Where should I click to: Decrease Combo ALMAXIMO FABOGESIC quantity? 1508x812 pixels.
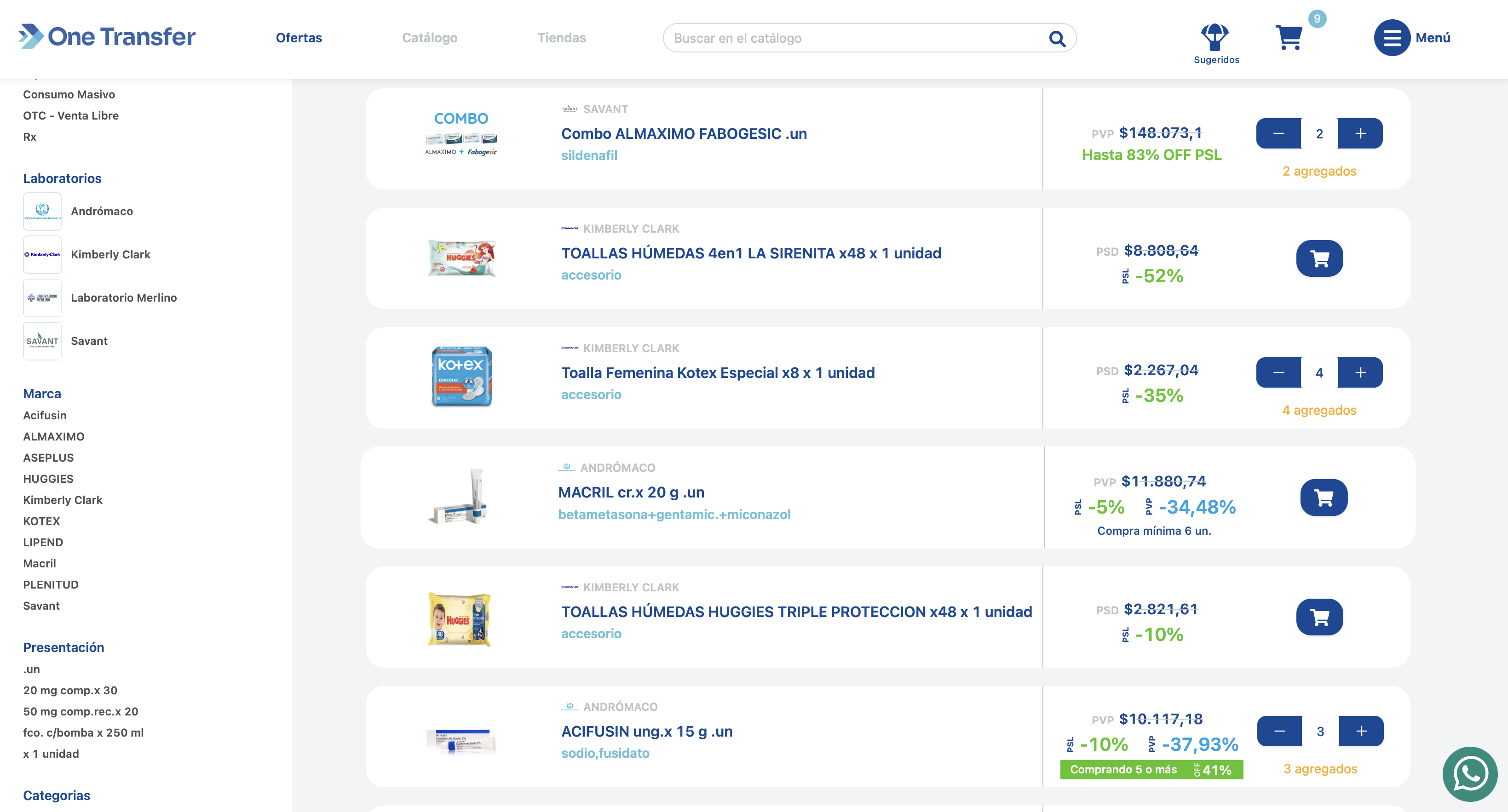click(1278, 133)
